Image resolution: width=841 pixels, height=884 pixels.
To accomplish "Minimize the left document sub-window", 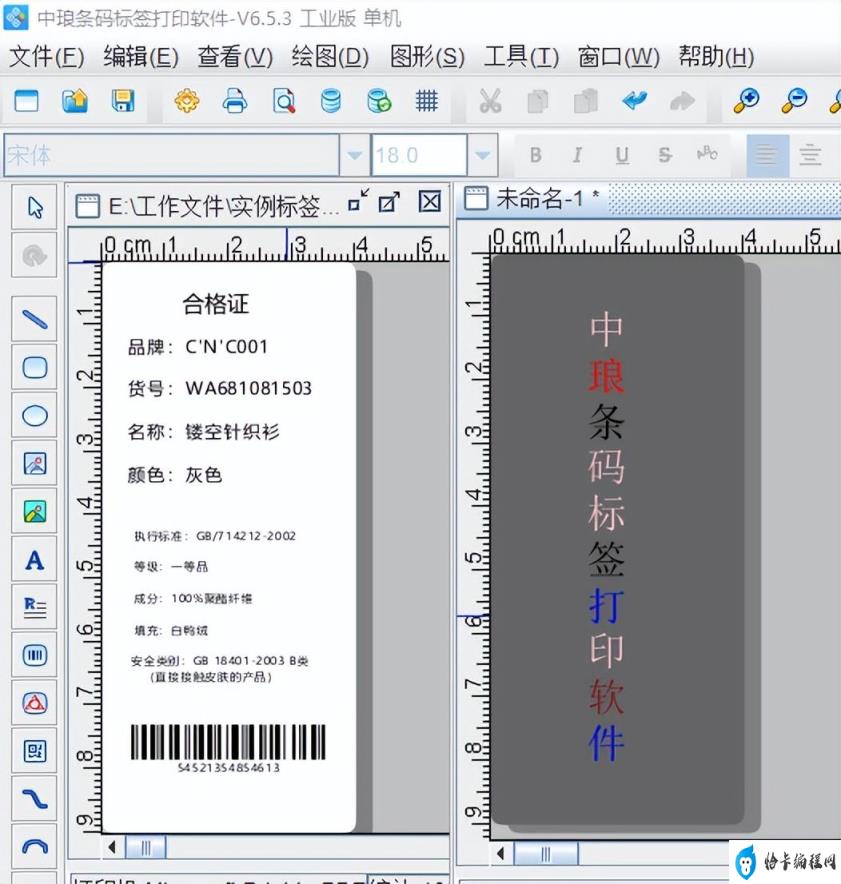I will click(x=358, y=201).
